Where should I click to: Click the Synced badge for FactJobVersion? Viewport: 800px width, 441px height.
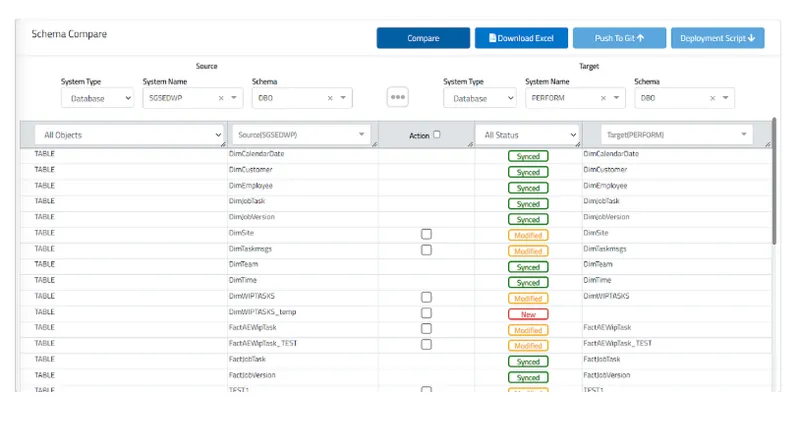click(x=528, y=377)
